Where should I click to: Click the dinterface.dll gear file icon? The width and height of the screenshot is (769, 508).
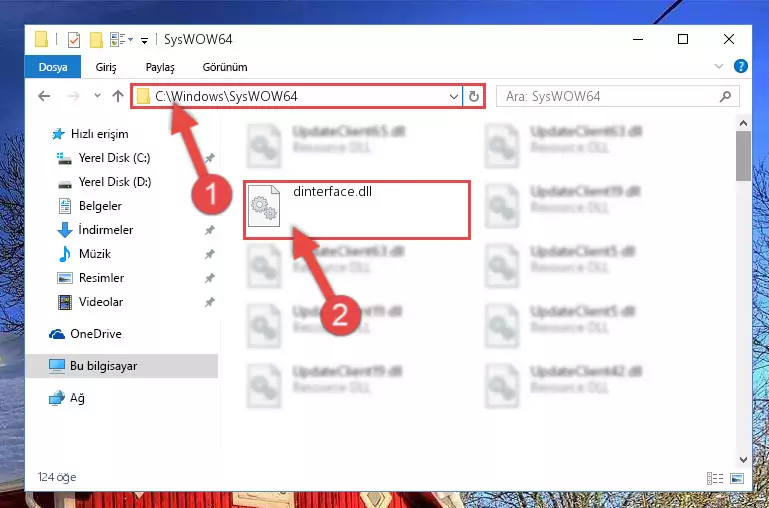264,206
